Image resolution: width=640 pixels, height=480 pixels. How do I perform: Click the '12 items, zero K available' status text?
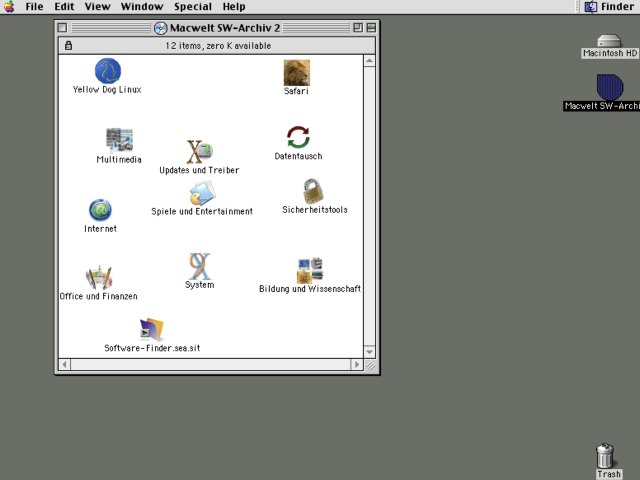218,46
